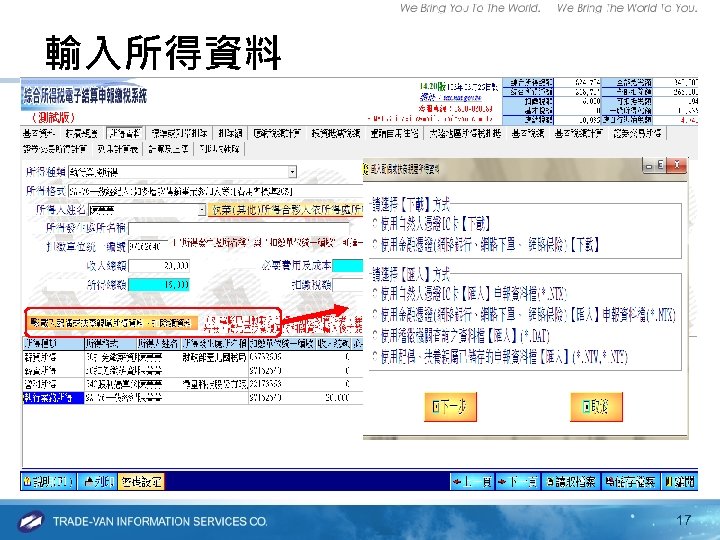720x540 pixels.
Task: Click the 所得格式 column header
Action: [x=111, y=343]
